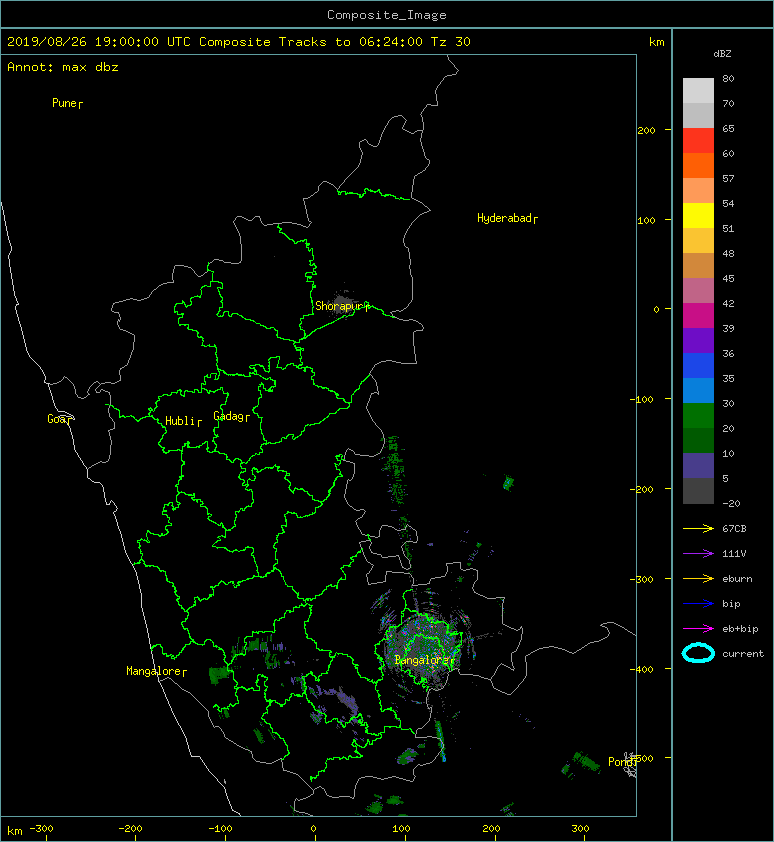The height and width of the screenshot is (842, 774).
Task: Click the dark orange 60 dBZ swatch
Action: [698, 165]
